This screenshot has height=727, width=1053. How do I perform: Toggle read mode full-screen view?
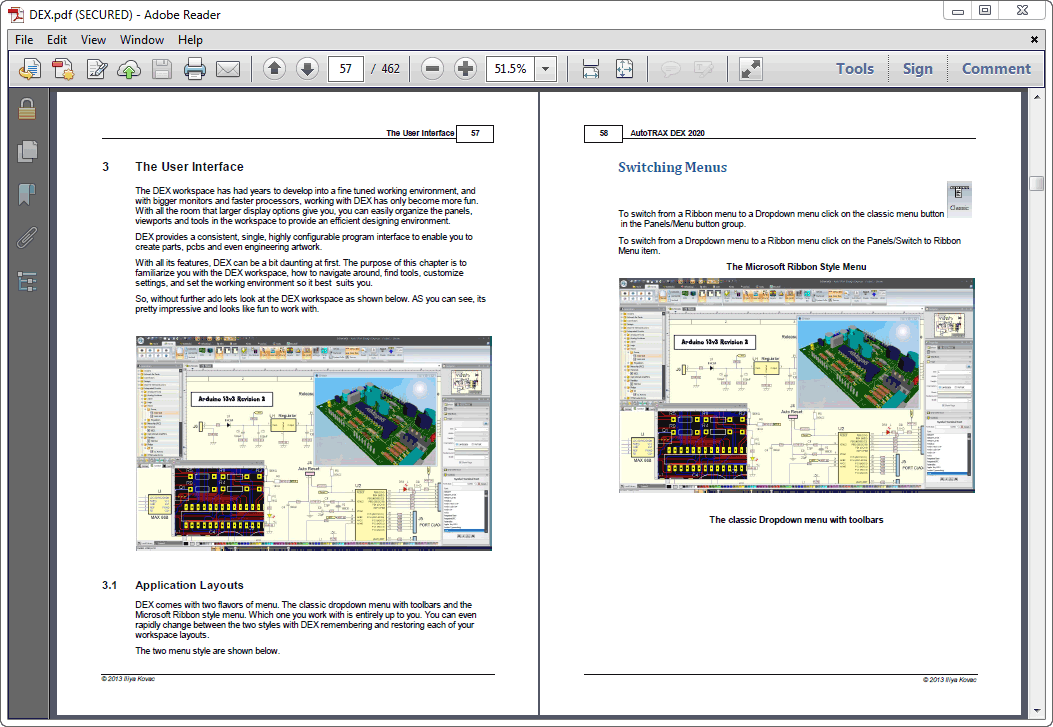750,69
